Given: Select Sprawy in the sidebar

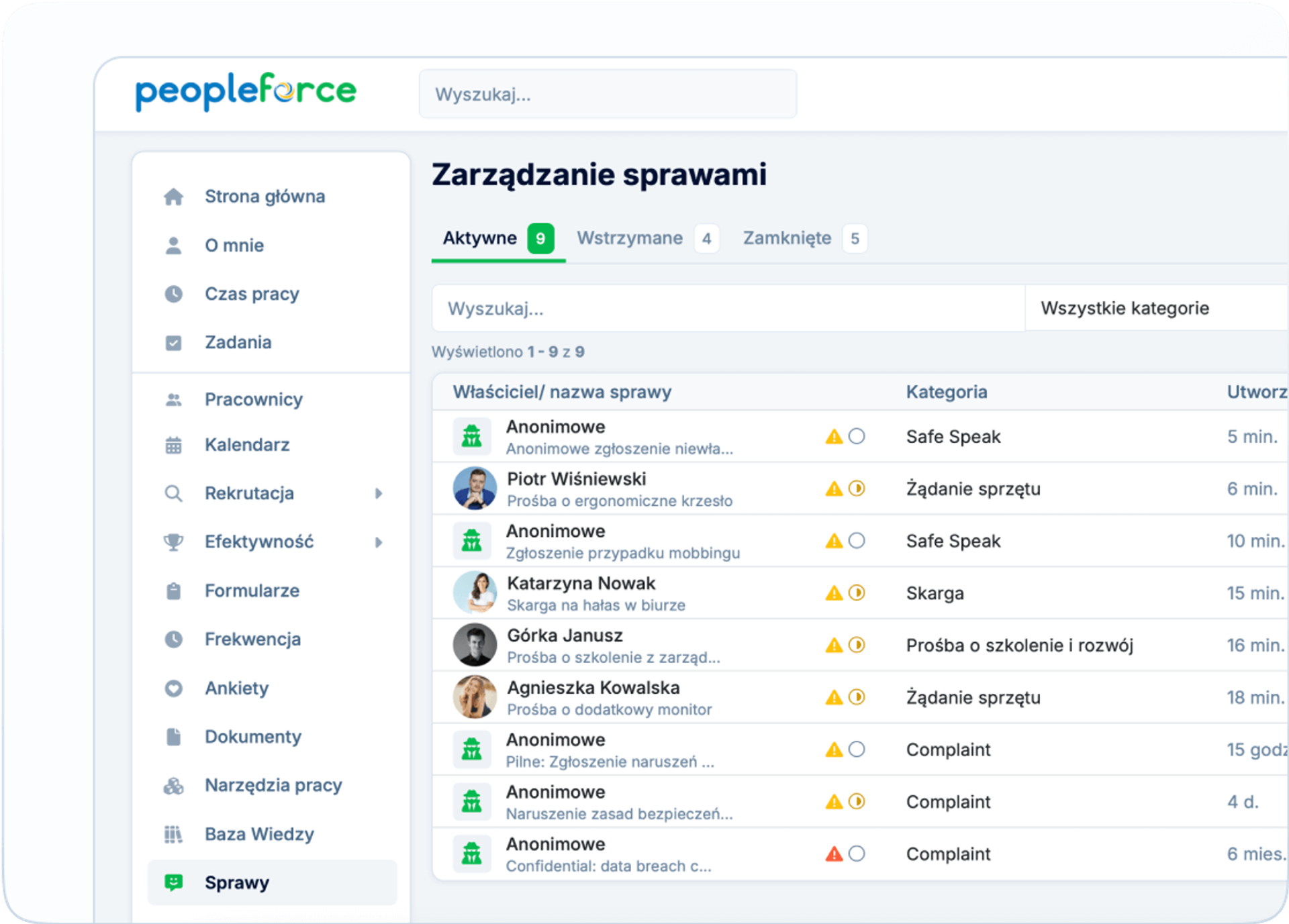Looking at the screenshot, I should pos(272,882).
